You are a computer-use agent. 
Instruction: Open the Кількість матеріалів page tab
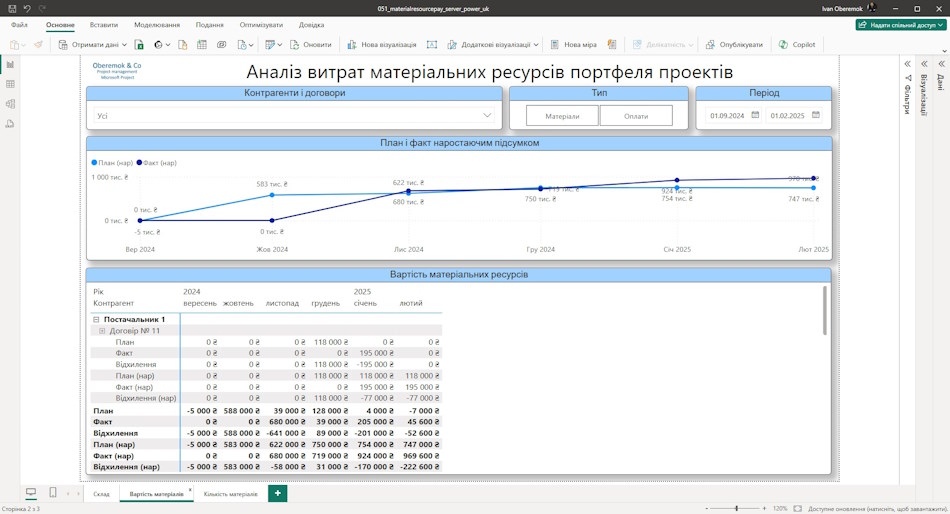pos(231,494)
